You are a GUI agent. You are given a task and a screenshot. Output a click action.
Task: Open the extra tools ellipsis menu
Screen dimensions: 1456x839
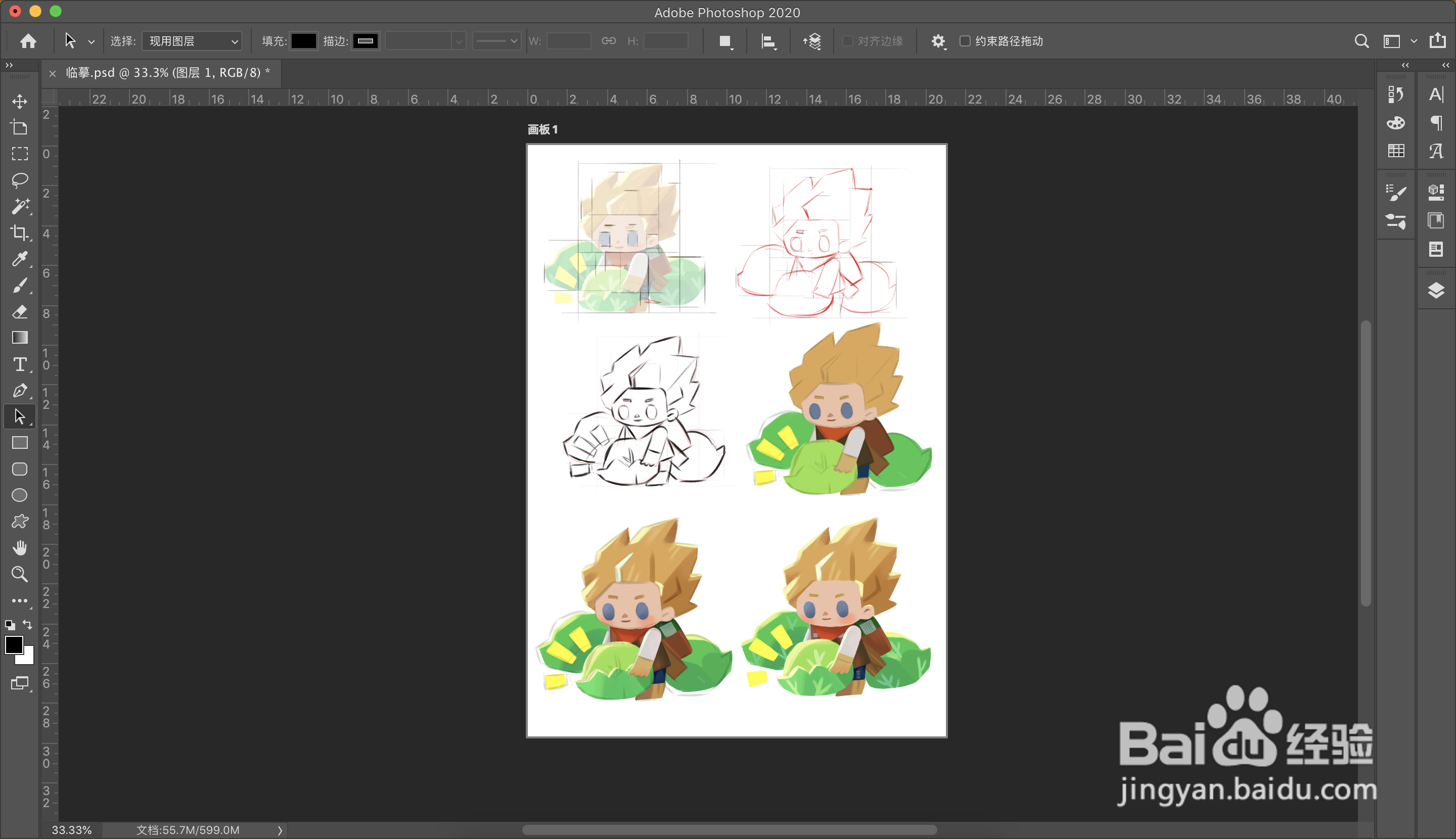click(20, 600)
